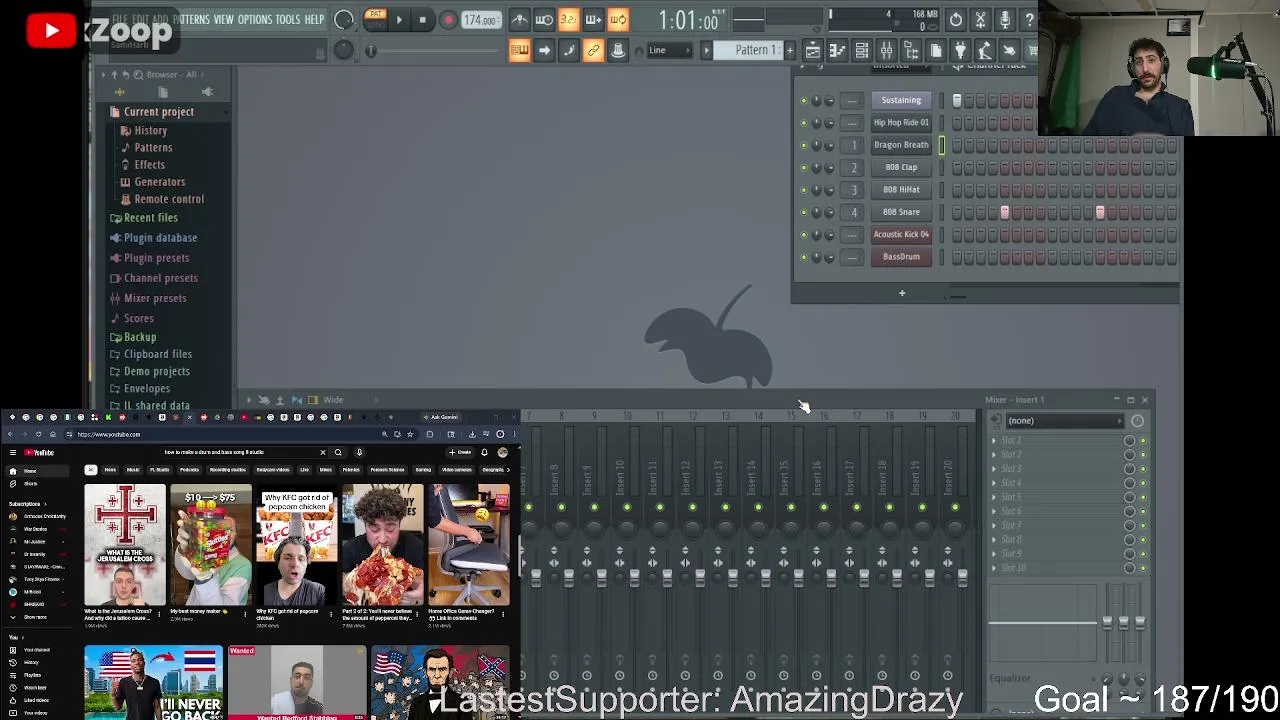Start playback with the FL Studio play button

pyautogui.click(x=398, y=19)
